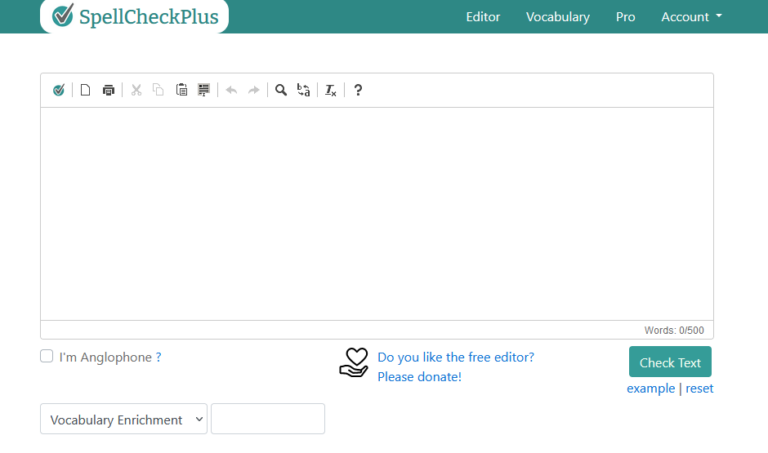This screenshot has width=768, height=453.
Task: Click the Remove Format icon
Action: 331,90
